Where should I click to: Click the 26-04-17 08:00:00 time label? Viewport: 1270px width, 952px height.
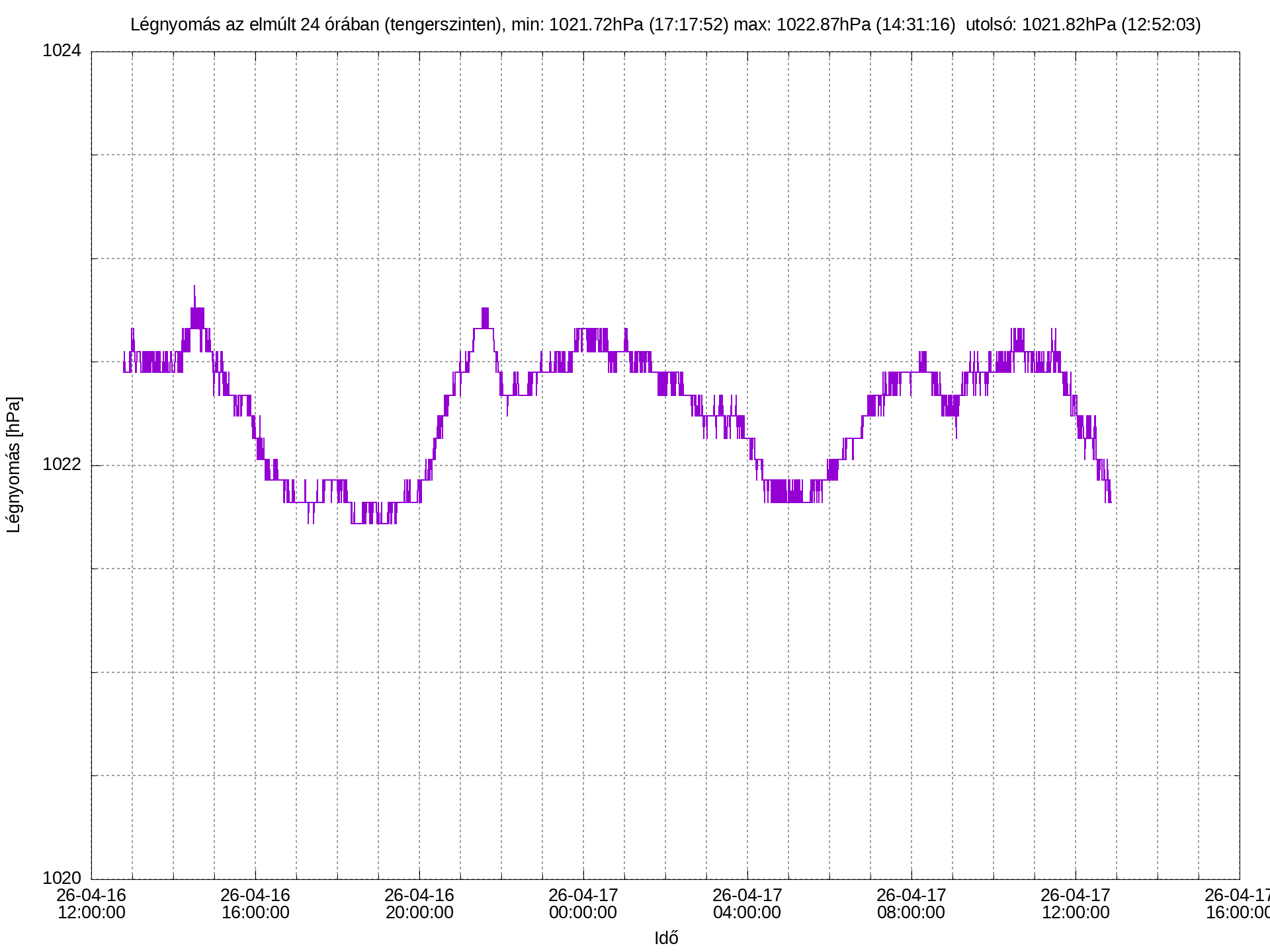pyautogui.click(x=911, y=904)
